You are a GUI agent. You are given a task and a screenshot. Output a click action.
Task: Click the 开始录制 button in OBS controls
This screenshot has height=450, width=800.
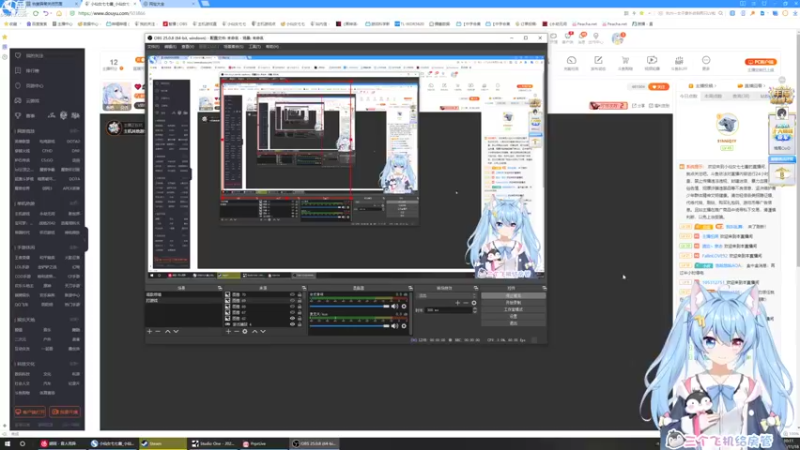[x=513, y=303]
